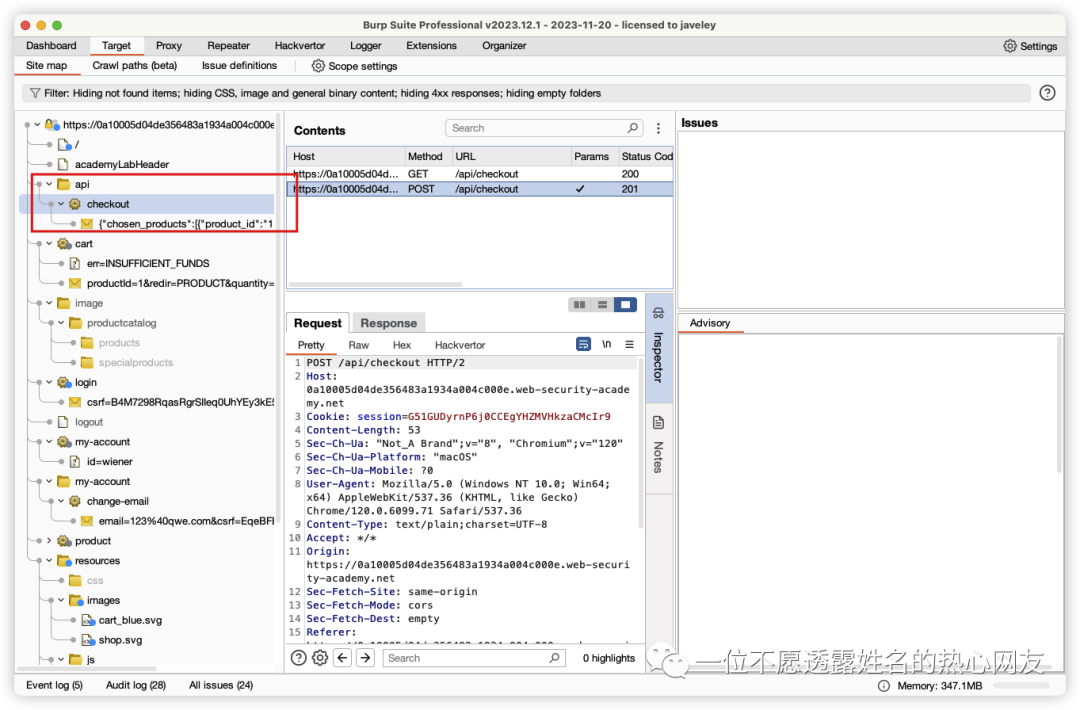Switch to the Response tab

388,323
